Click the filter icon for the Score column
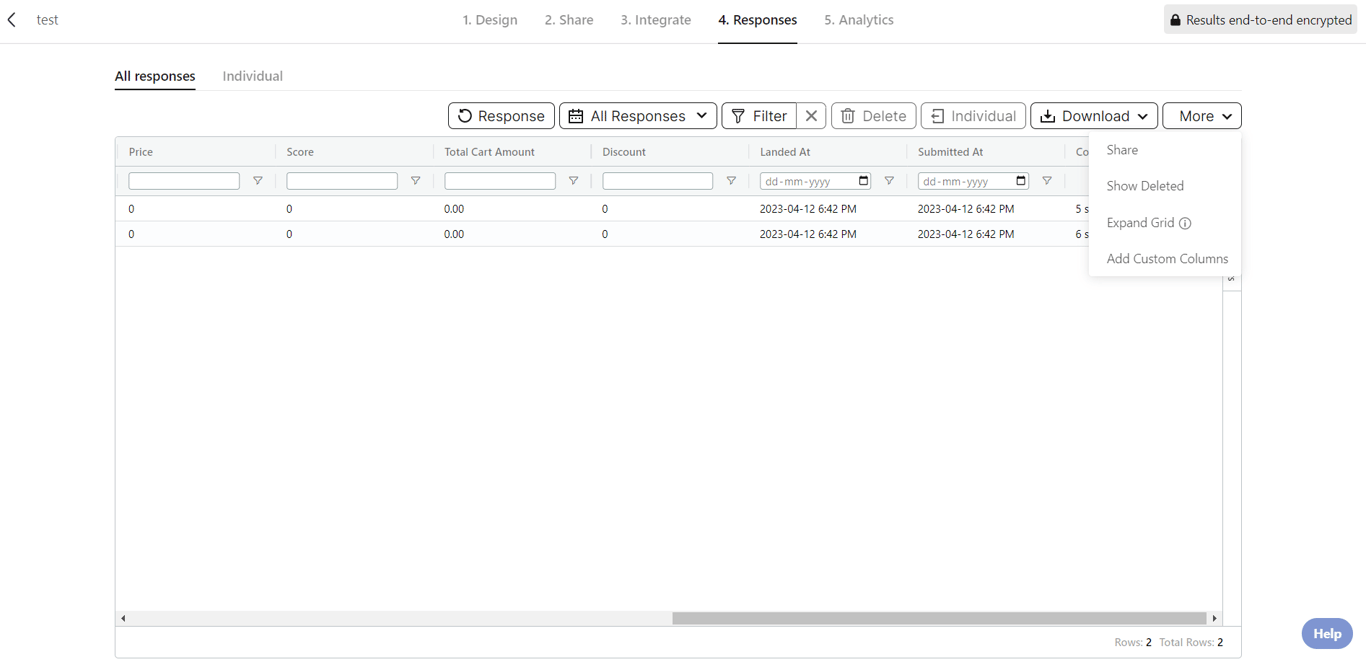Image resolution: width=1366 pixels, height=662 pixels. [416, 181]
